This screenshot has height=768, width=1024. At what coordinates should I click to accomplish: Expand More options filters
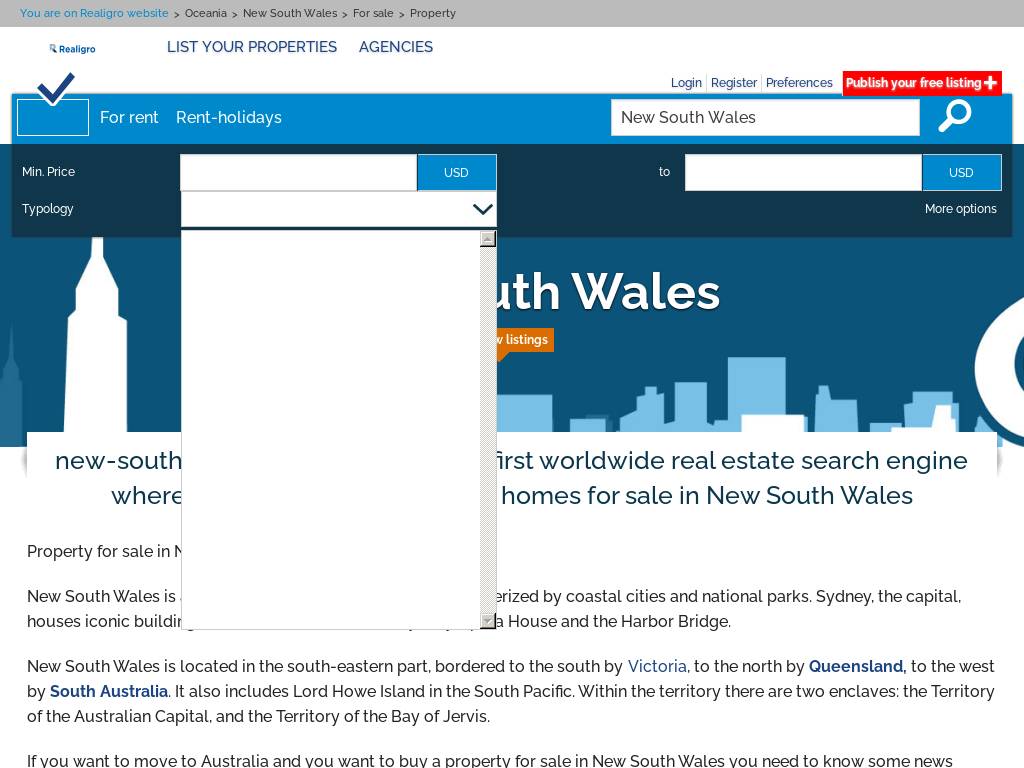[960, 209]
